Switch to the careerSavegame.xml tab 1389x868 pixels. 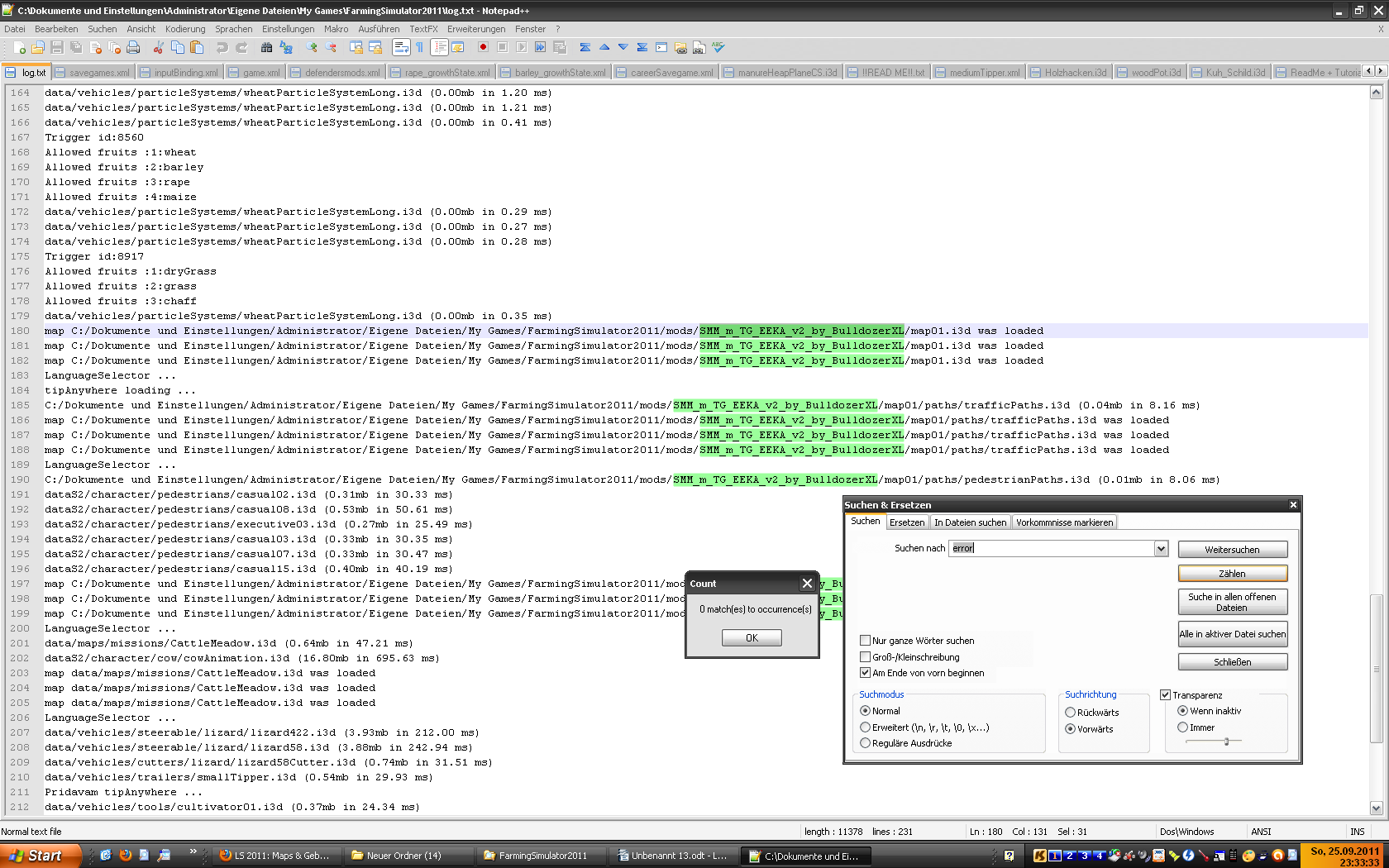coord(665,73)
